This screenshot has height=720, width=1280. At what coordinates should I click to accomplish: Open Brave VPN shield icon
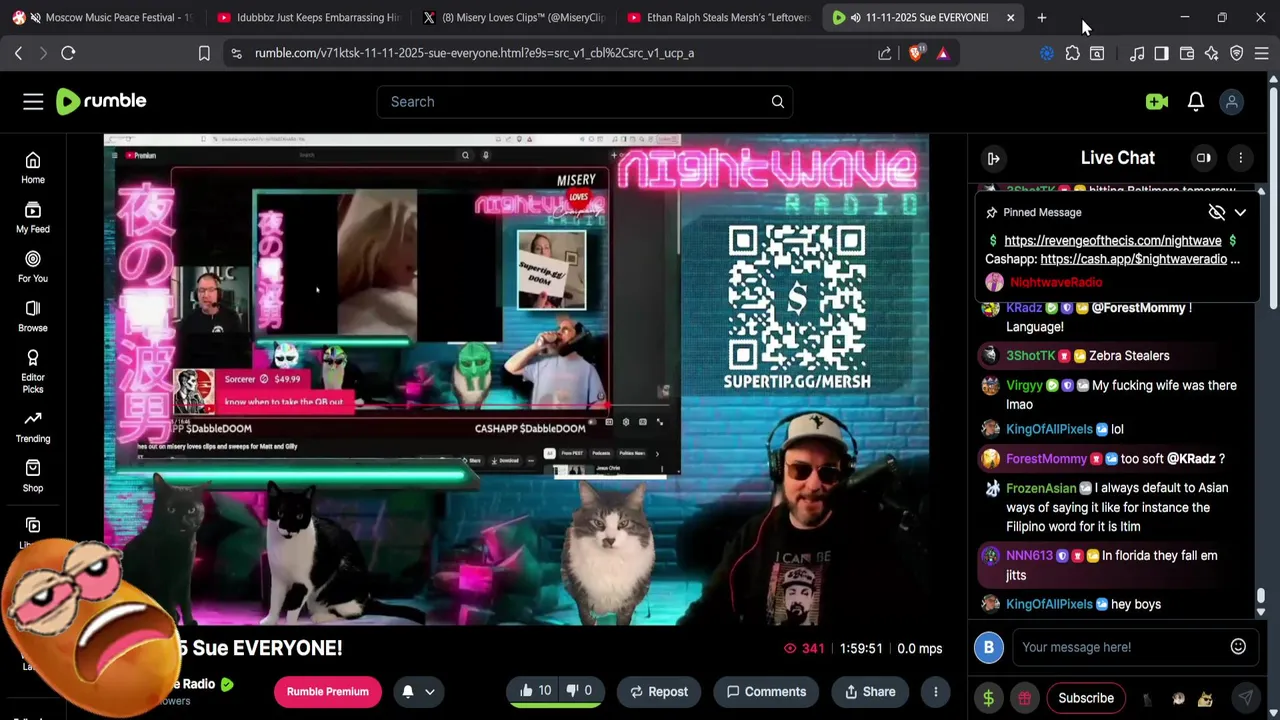(1236, 53)
